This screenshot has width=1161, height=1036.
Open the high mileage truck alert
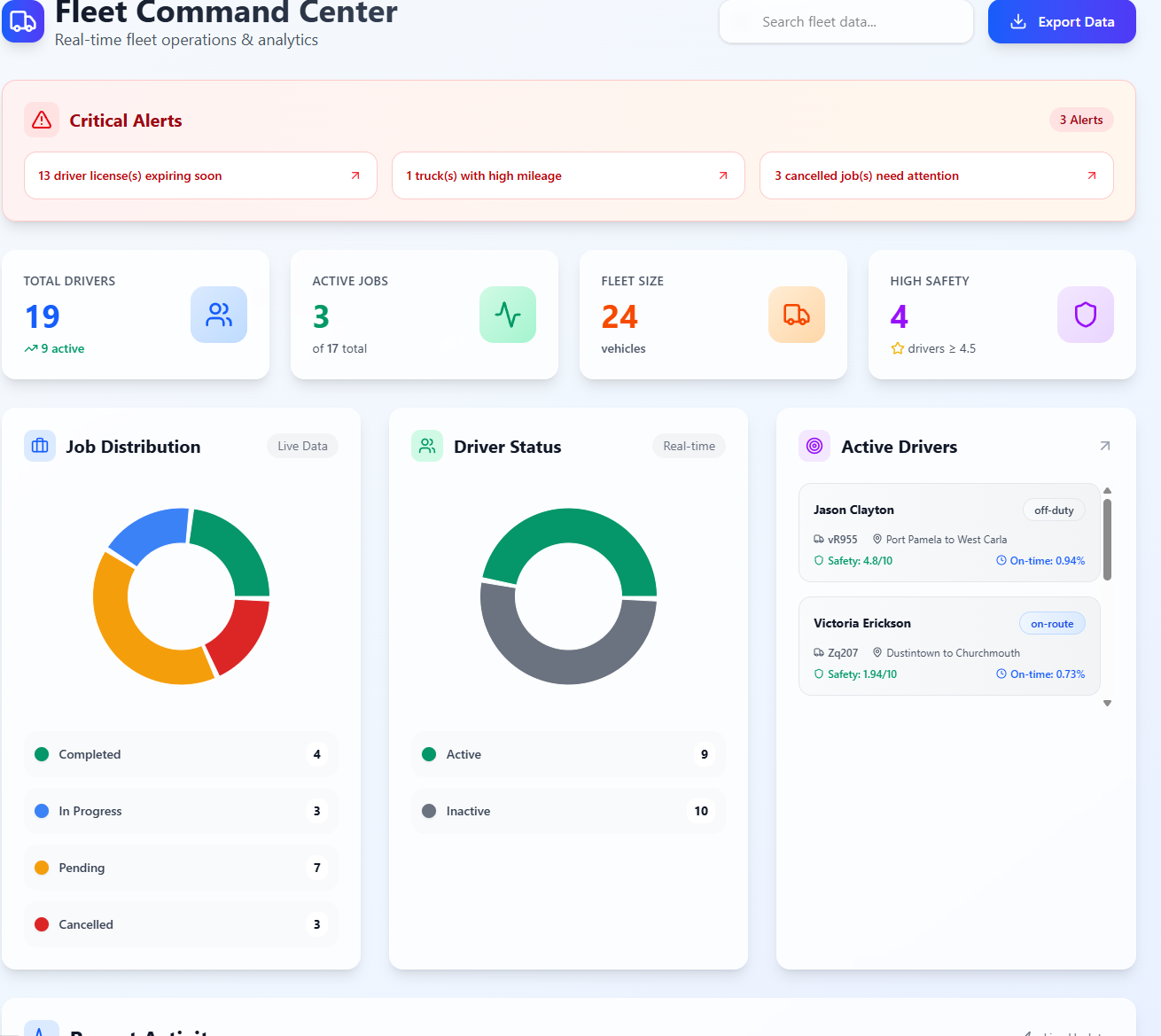(x=568, y=175)
